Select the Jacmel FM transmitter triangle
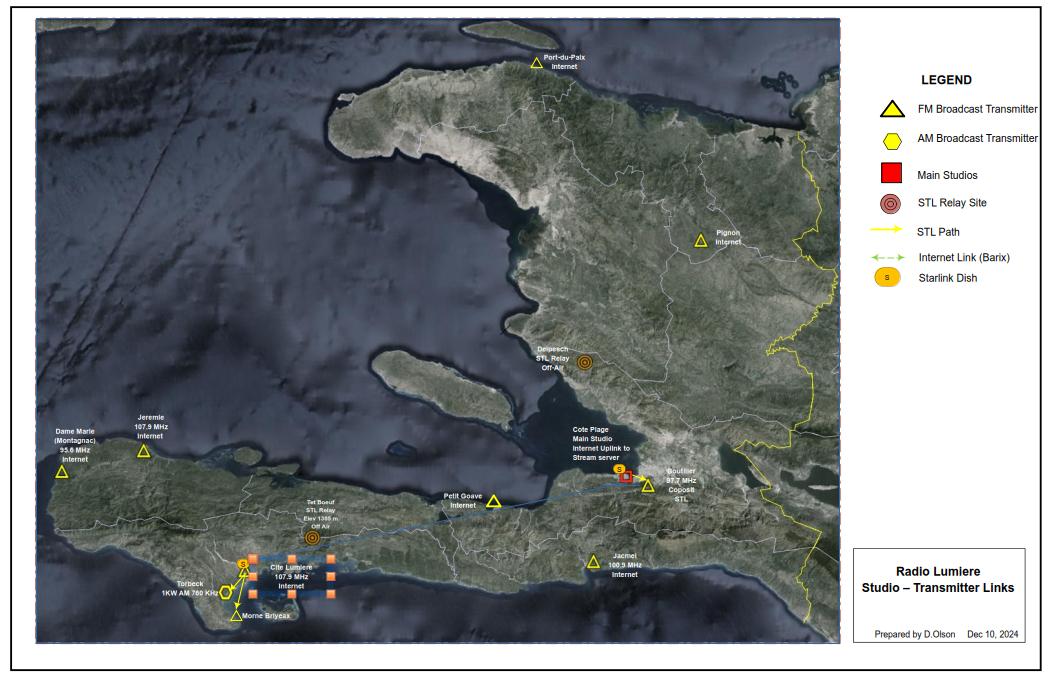The height and width of the screenshot is (675, 1048). tap(593, 562)
